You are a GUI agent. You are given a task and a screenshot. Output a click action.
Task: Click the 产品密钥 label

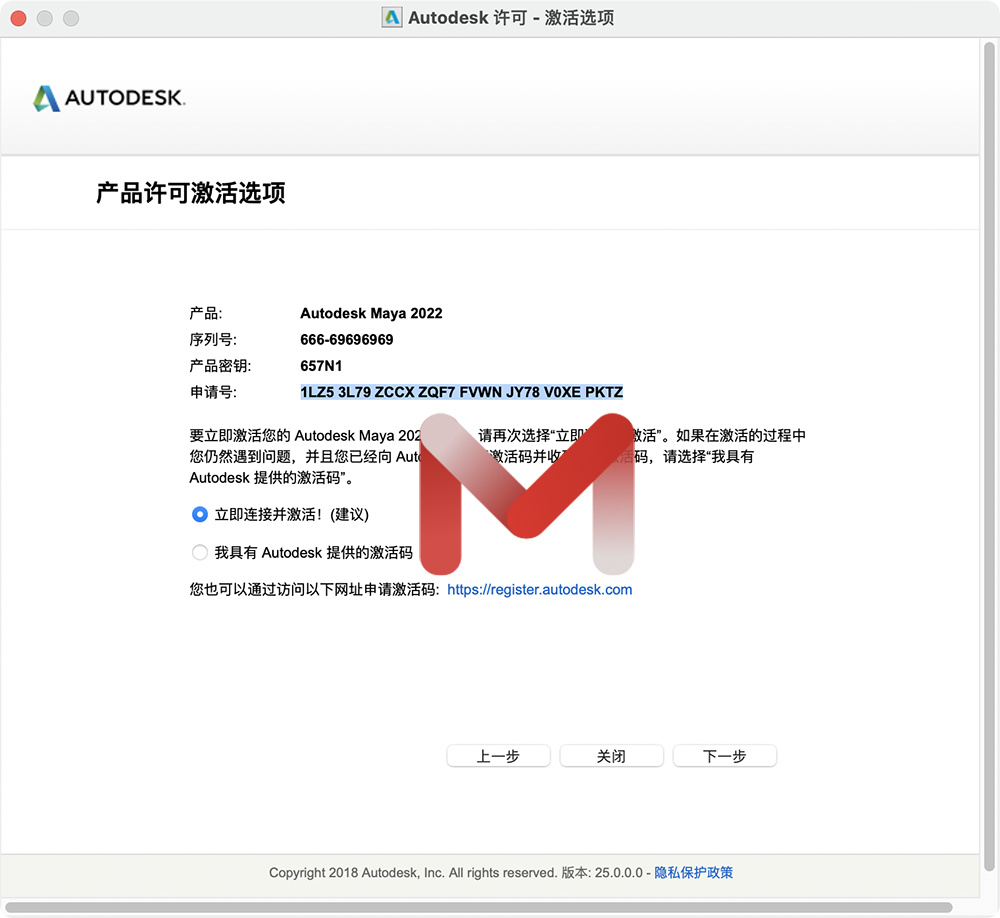[x=220, y=366]
